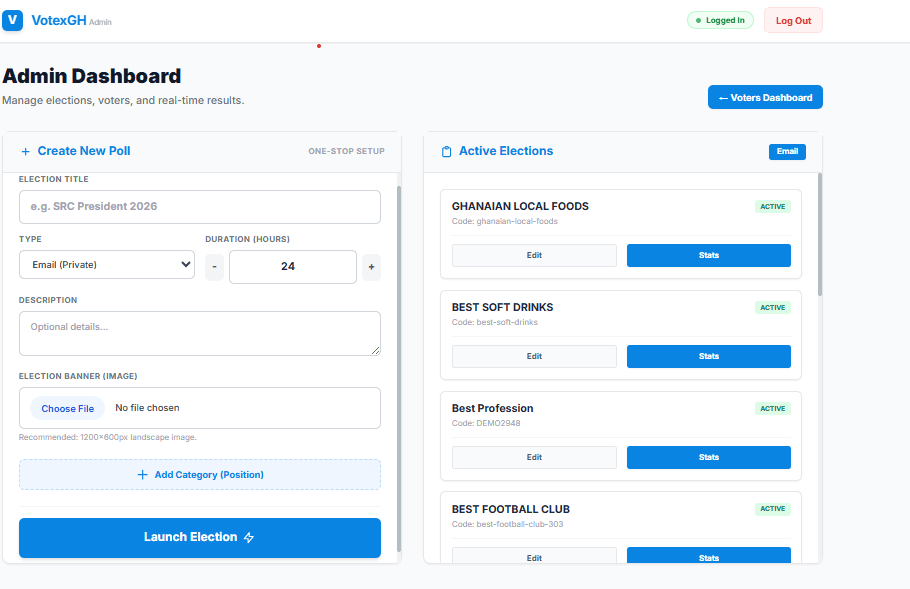This screenshot has width=910, height=589.
Task: Log out of the admin account
Action: pos(793,20)
